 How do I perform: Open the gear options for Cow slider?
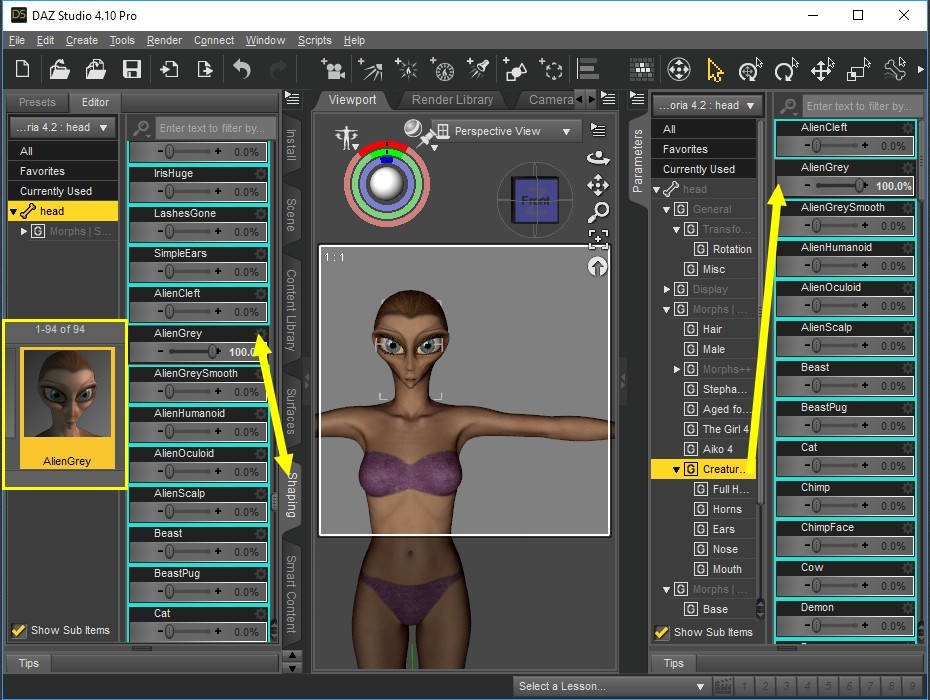(907, 568)
